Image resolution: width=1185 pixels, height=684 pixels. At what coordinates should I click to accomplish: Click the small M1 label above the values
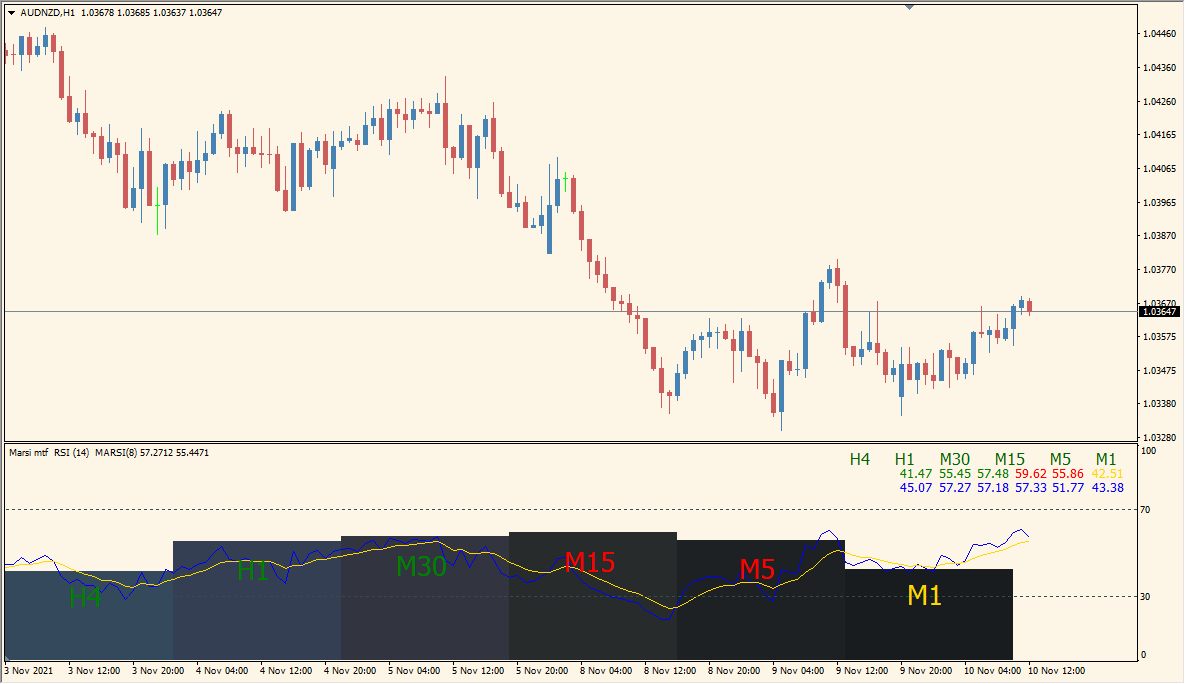[1106, 460]
